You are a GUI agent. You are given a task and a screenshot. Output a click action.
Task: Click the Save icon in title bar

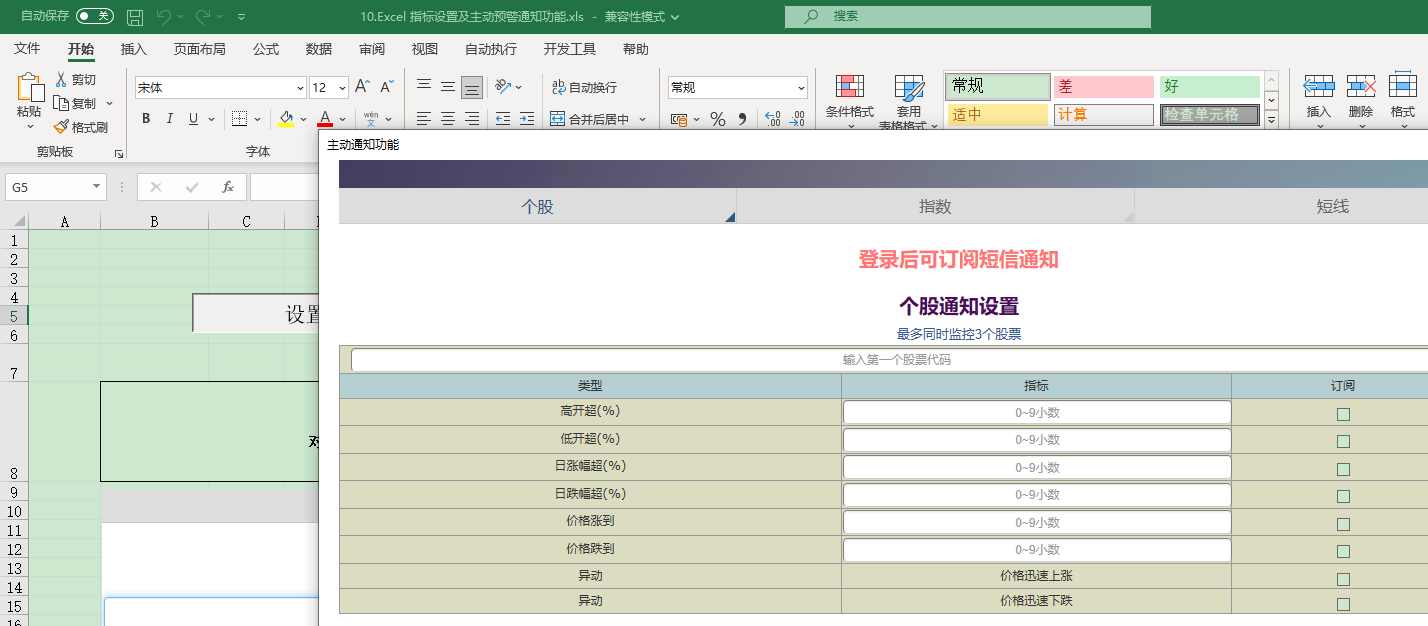[x=135, y=17]
